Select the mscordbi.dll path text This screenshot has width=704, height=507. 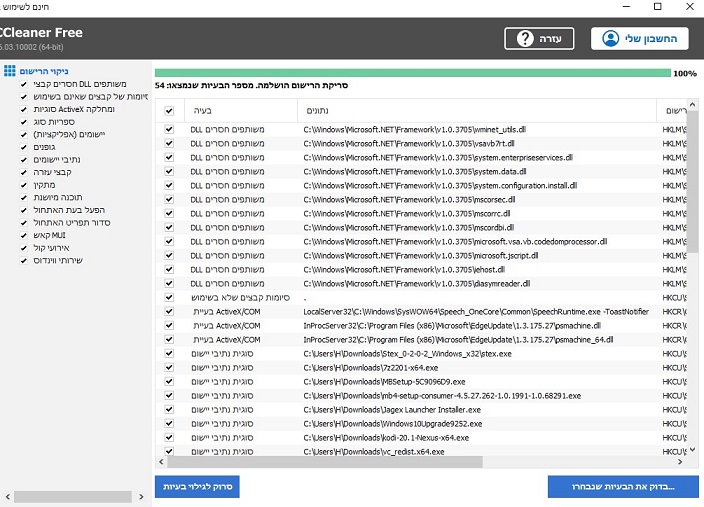coord(409,227)
